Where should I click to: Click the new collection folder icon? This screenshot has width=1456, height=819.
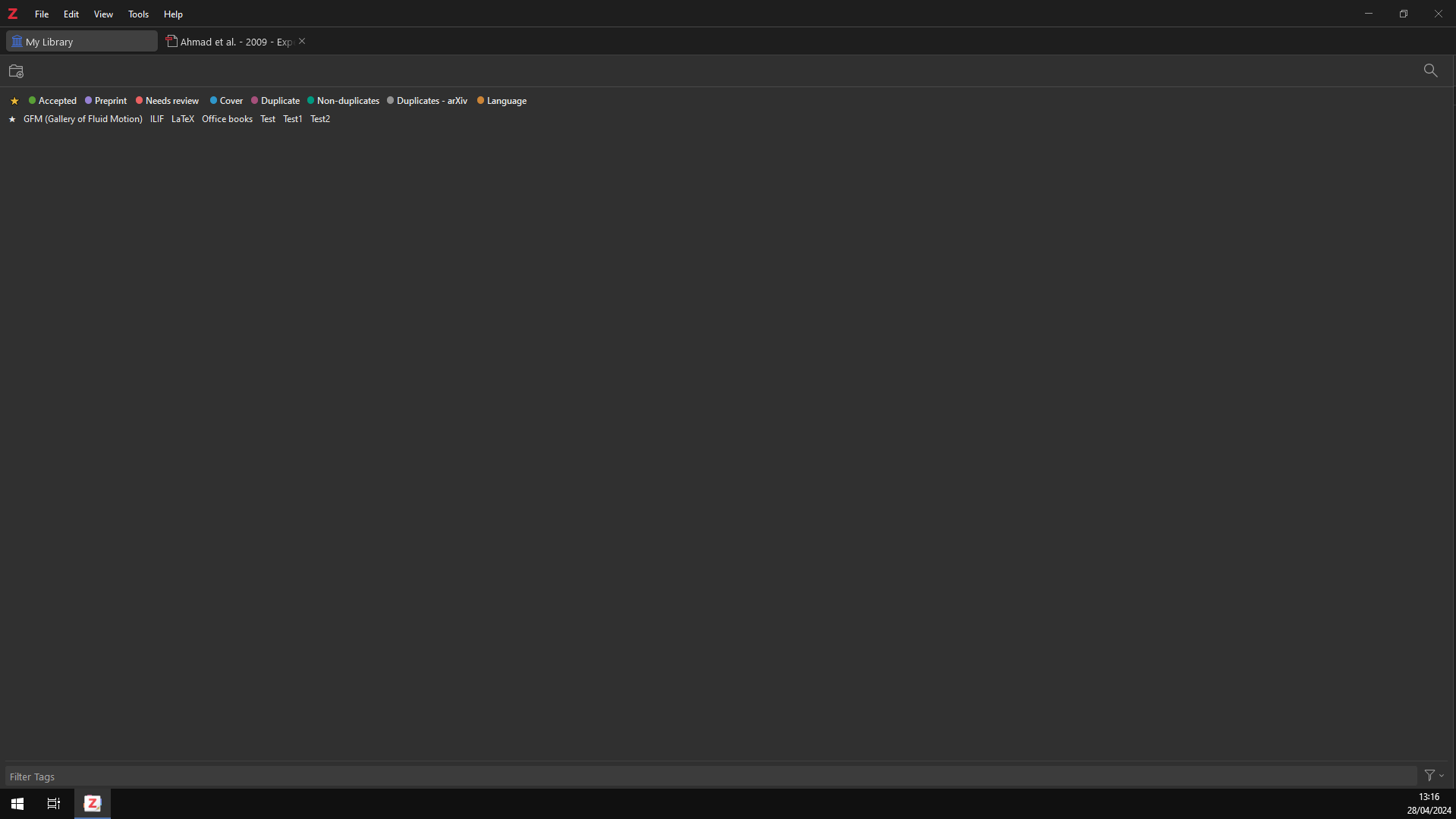[x=17, y=71]
